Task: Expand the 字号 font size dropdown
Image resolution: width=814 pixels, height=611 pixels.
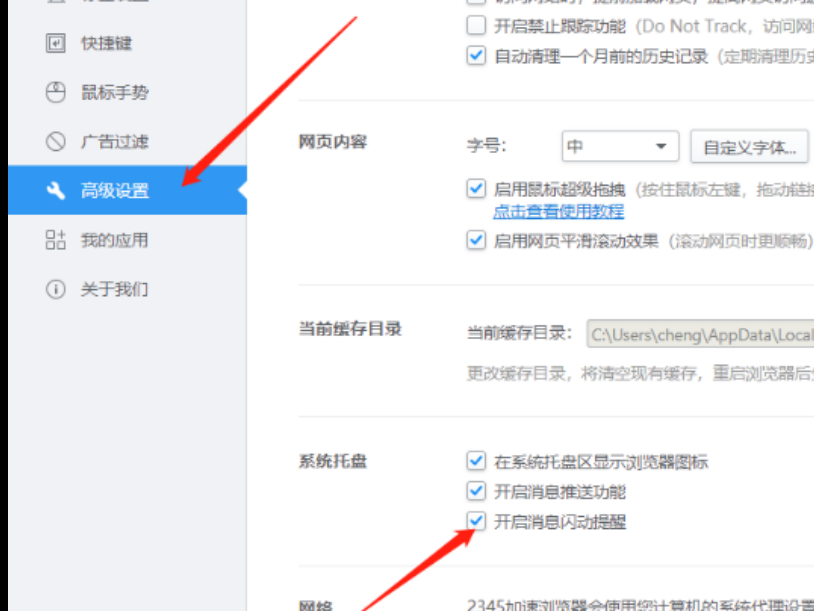Action: [x=620, y=146]
